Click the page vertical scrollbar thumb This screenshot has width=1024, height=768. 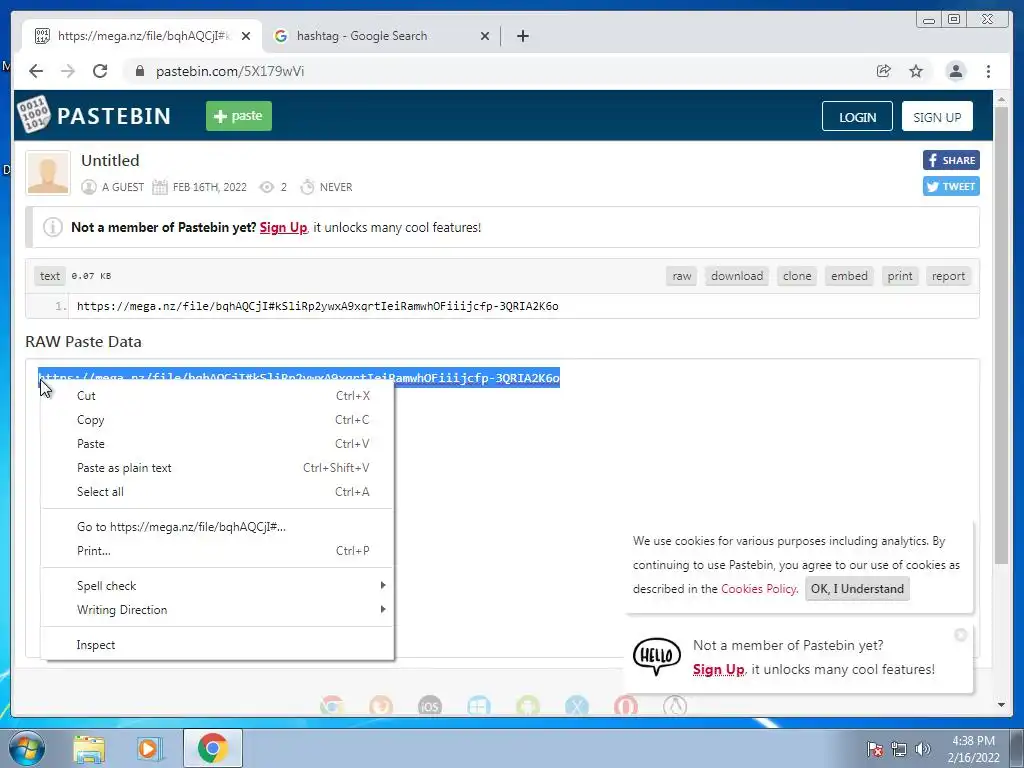(1001, 334)
